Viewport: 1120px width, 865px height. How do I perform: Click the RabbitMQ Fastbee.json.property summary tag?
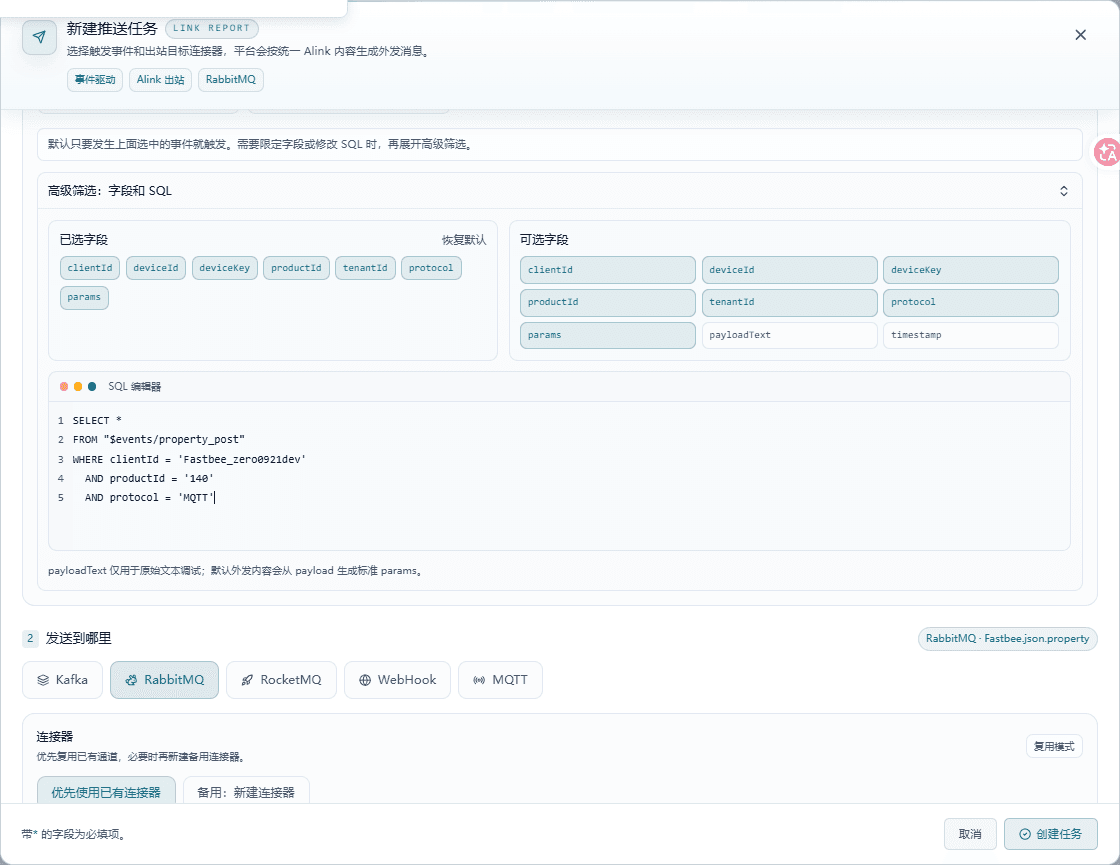(1007, 639)
